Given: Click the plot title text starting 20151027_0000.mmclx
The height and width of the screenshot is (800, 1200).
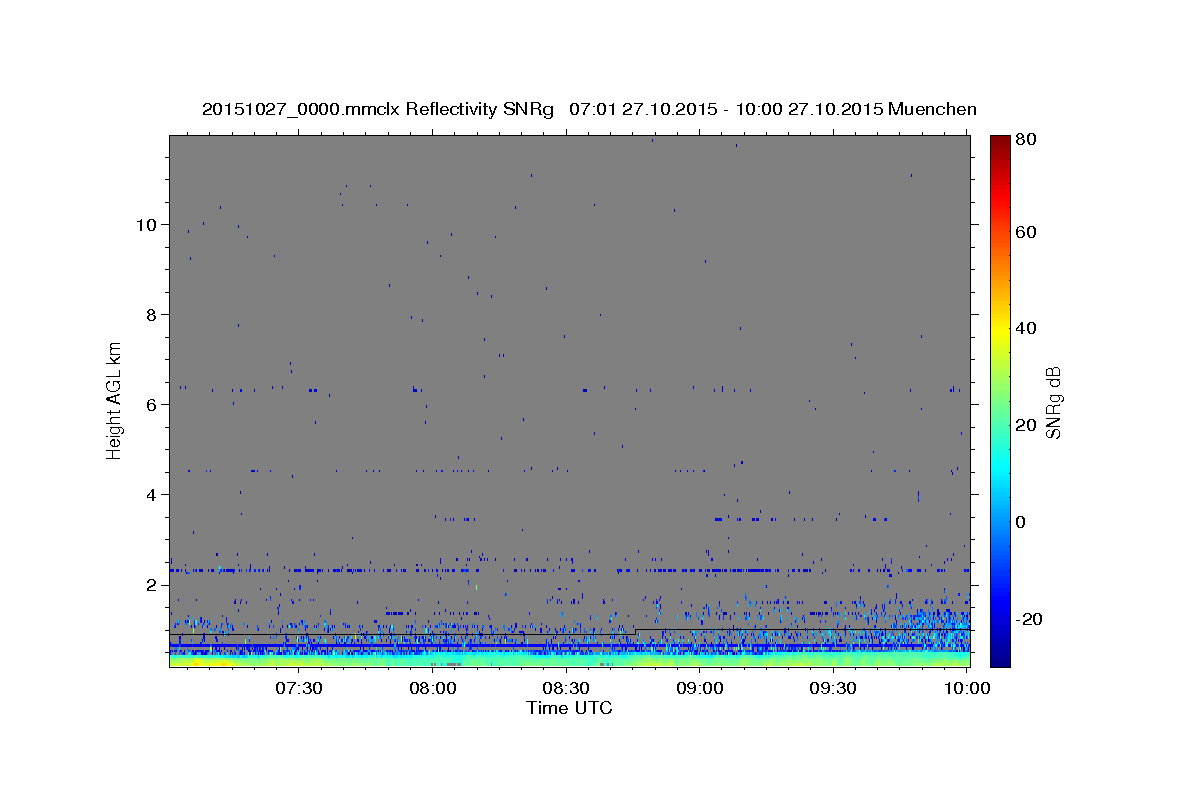Looking at the screenshot, I should 589,109.
